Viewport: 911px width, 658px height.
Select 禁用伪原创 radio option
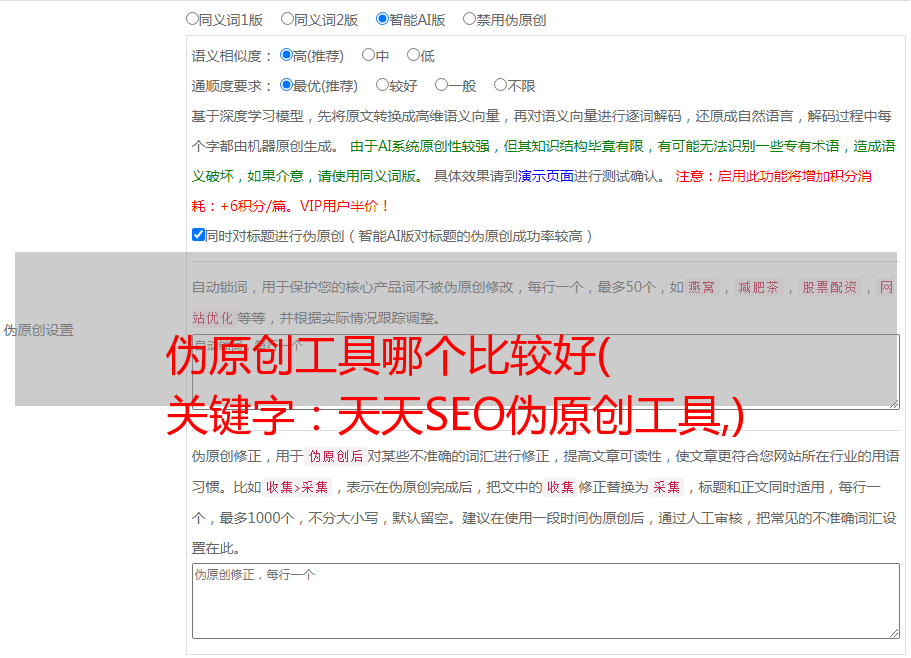(469, 19)
